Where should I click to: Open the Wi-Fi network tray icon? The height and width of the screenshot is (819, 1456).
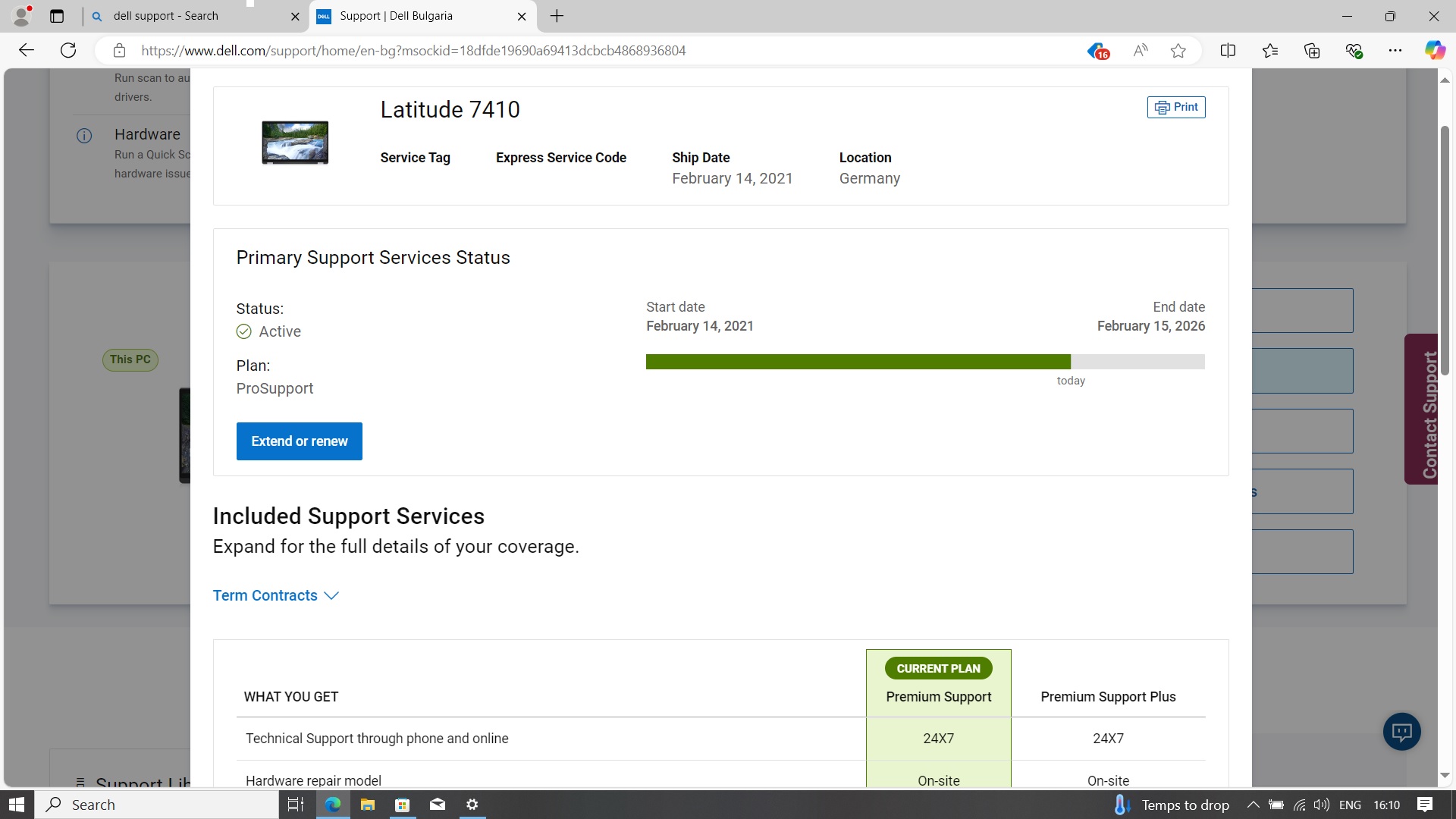1300,805
